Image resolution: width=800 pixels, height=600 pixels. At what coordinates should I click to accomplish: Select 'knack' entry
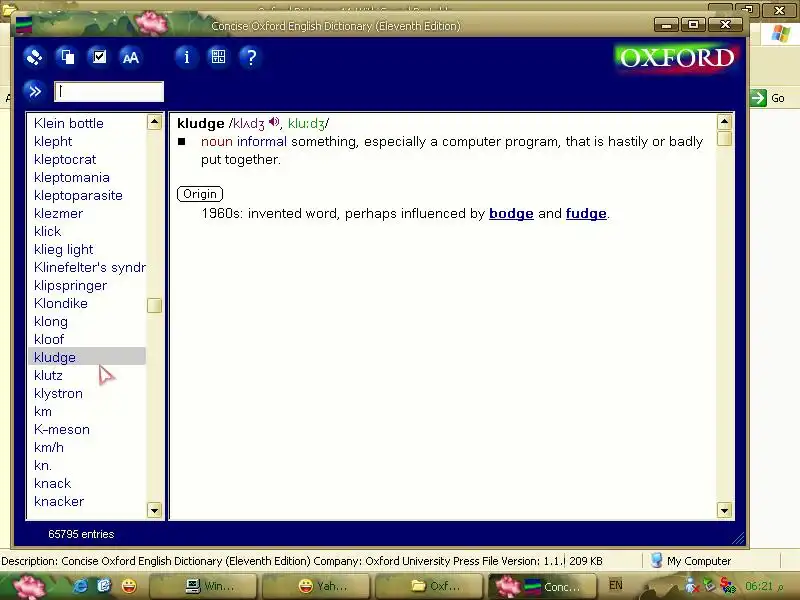tap(53, 484)
